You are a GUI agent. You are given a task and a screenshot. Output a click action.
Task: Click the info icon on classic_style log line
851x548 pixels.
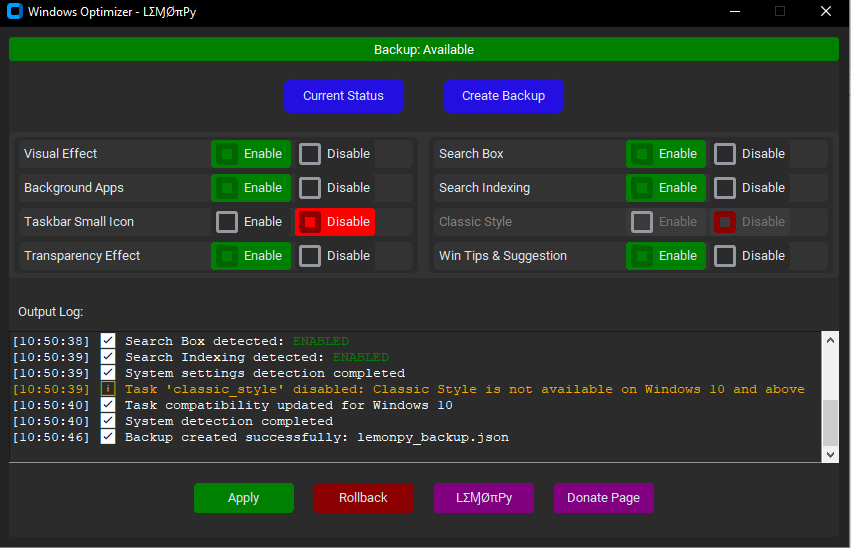point(108,389)
